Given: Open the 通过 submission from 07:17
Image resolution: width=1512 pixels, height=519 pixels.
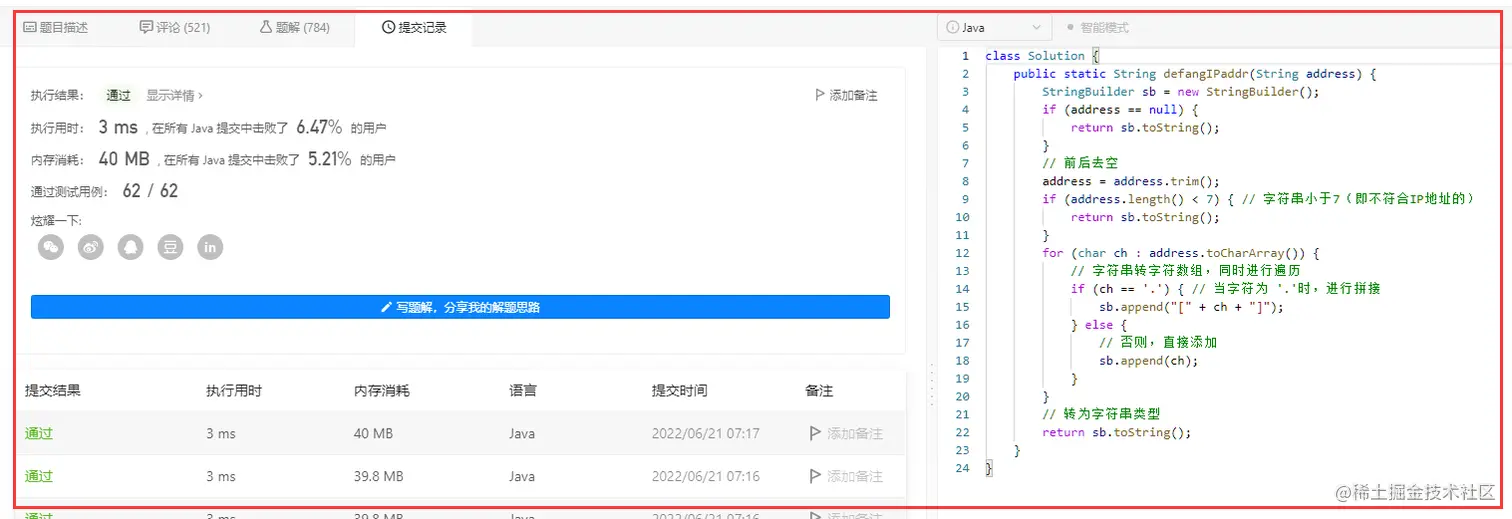Looking at the screenshot, I should (x=39, y=434).
